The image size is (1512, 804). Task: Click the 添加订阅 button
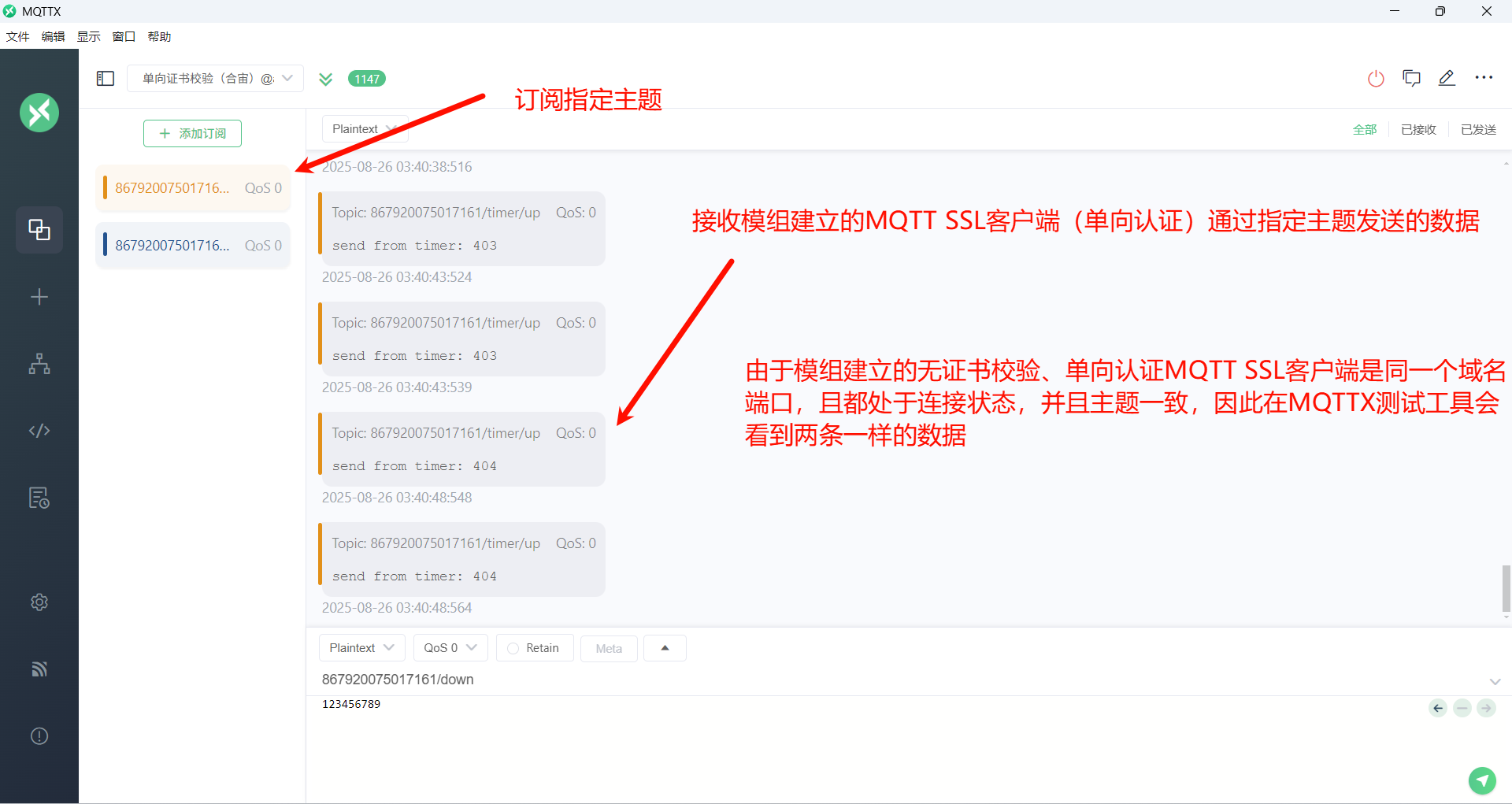point(192,134)
